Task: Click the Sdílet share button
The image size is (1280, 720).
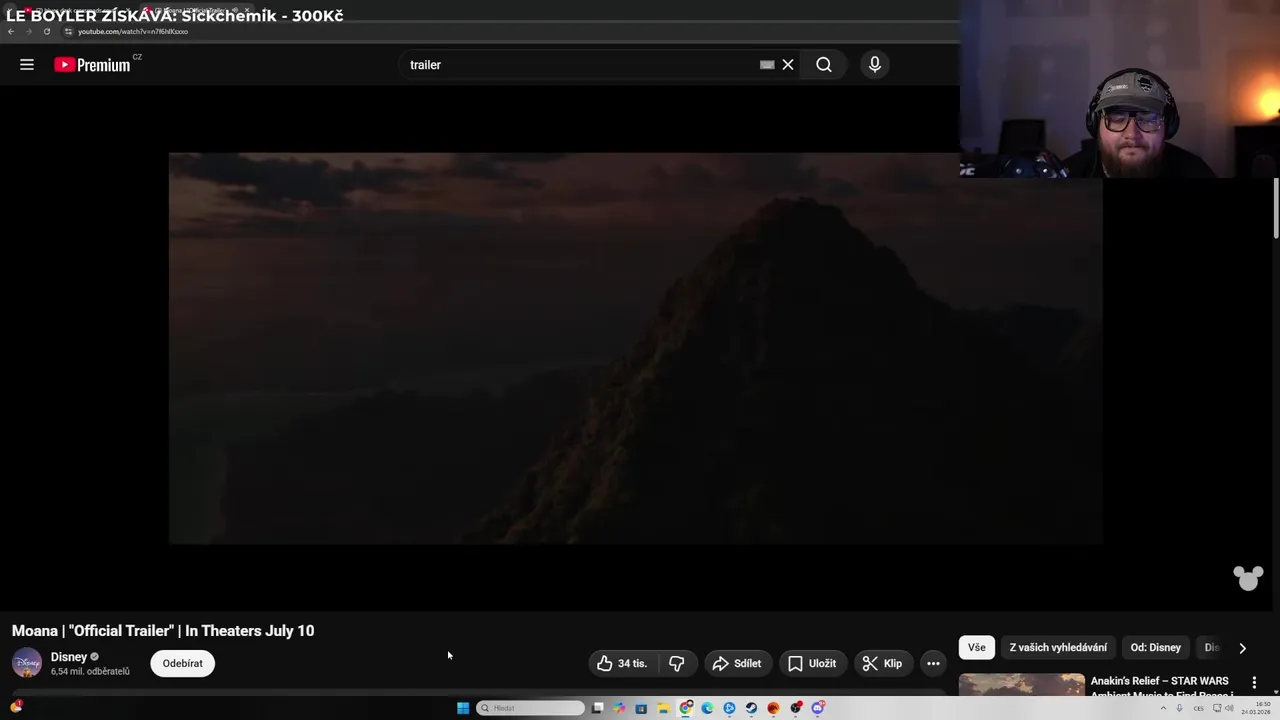Action: [x=736, y=663]
